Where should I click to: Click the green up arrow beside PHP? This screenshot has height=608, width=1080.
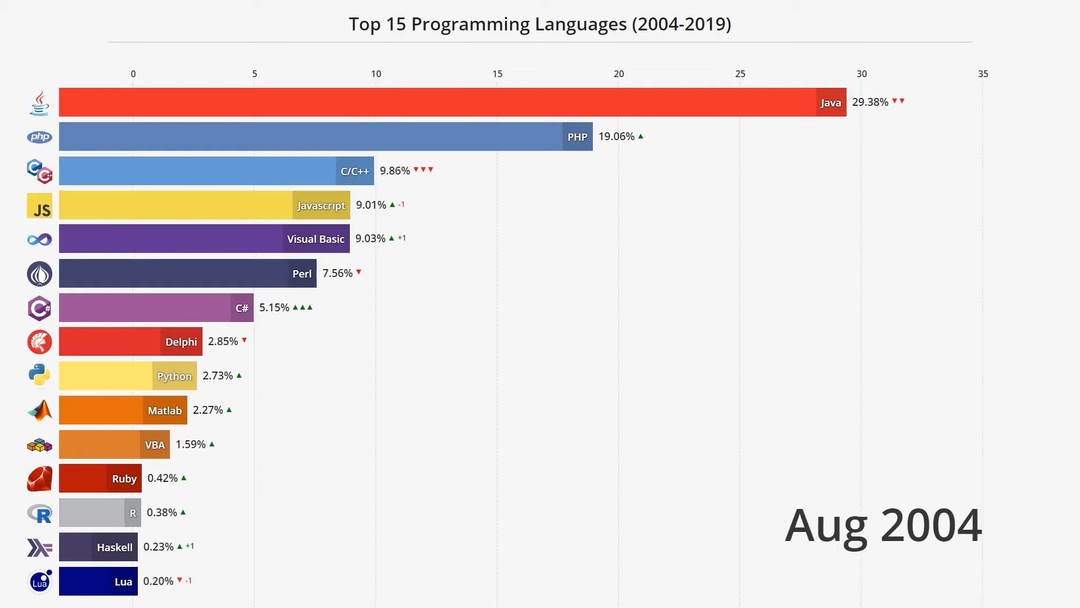(641, 136)
